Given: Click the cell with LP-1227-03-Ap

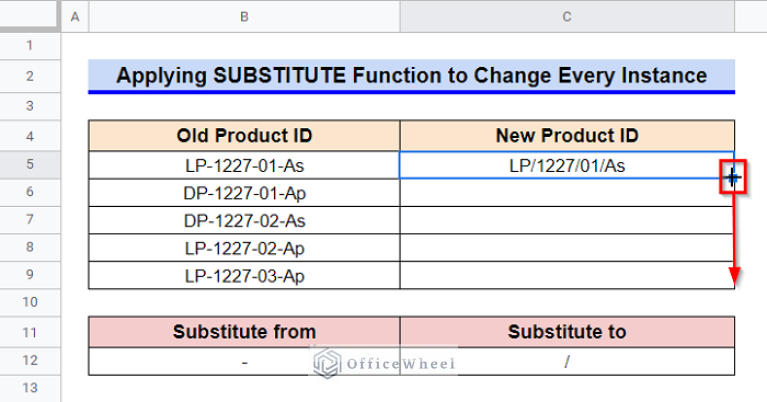Looking at the screenshot, I should [x=244, y=275].
